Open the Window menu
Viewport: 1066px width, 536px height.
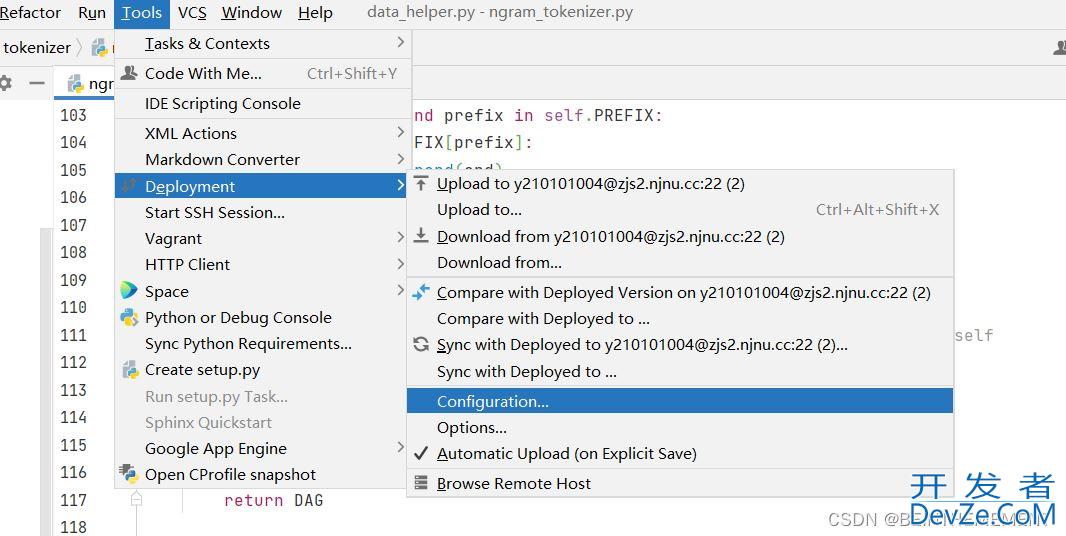click(x=252, y=13)
